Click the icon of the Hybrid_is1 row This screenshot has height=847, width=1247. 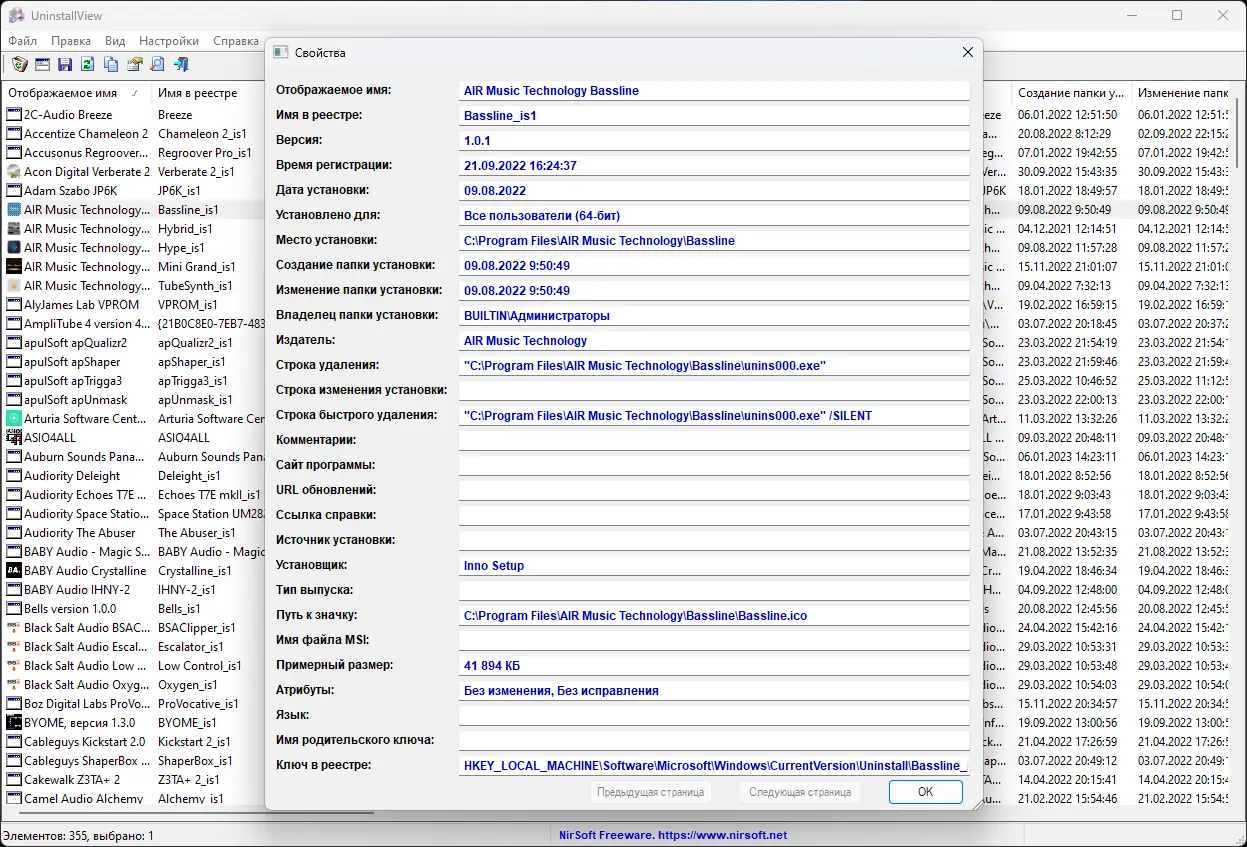click(14, 229)
